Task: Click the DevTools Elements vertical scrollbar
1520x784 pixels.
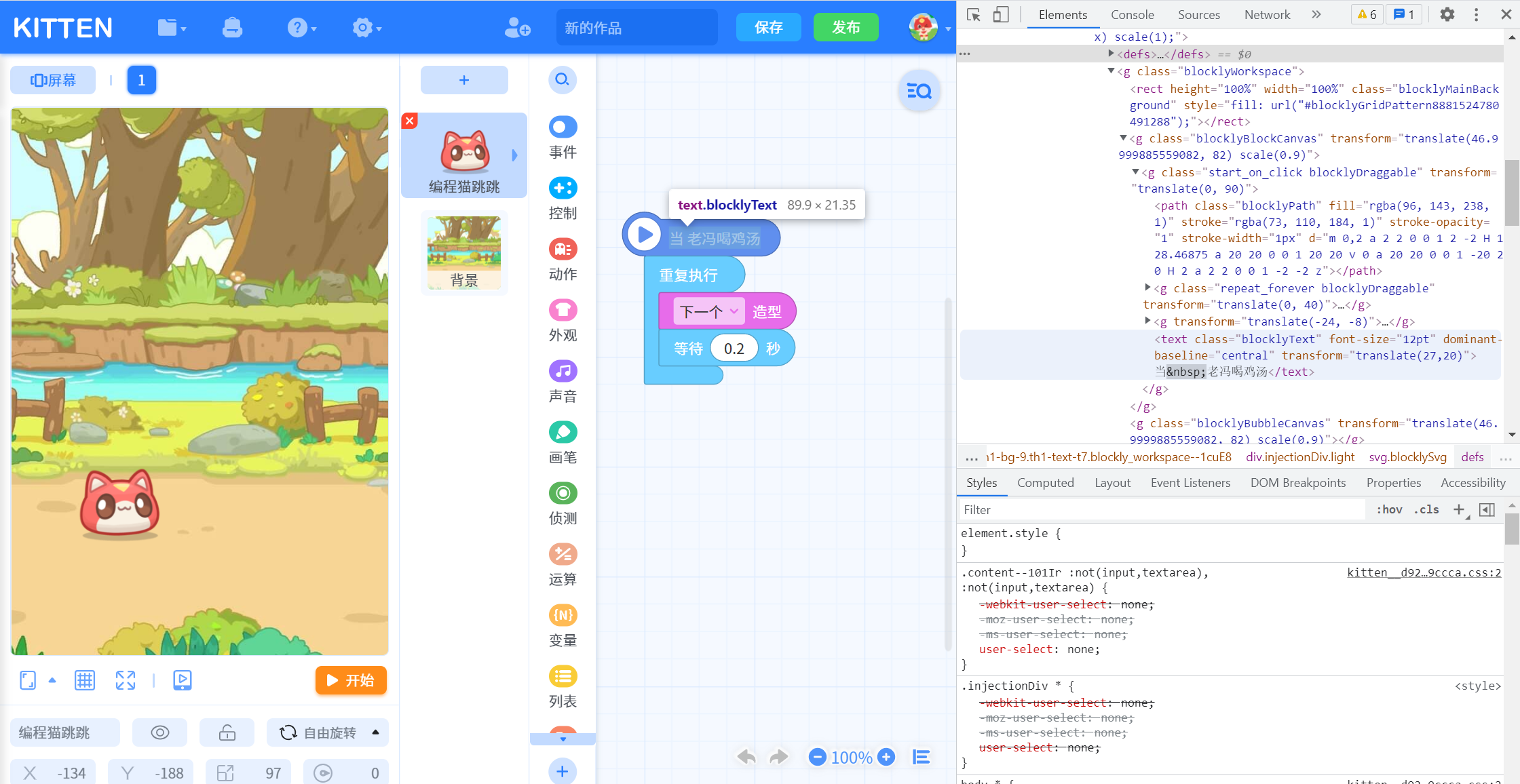Action: click(x=1512, y=193)
